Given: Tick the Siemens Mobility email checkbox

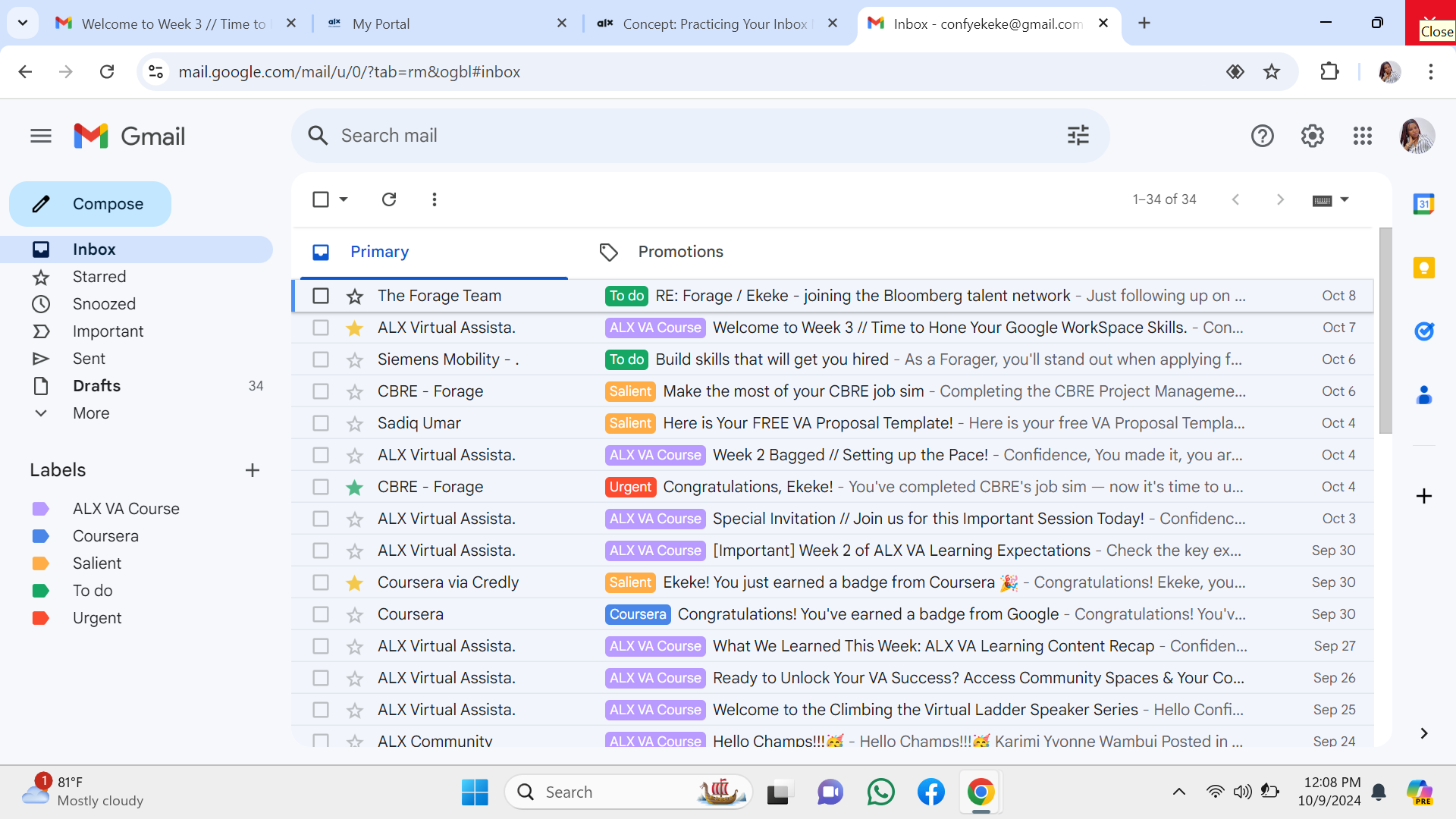Looking at the screenshot, I should pos(321,359).
